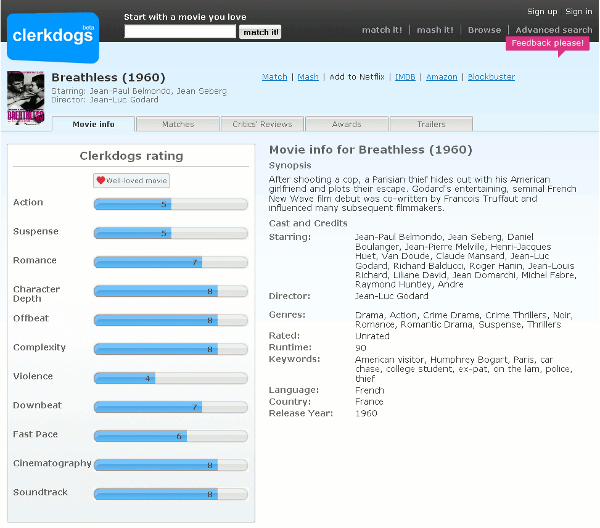The width and height of the screenshot is (600, 528).
Task: Switch to the Movie info tab
Action: 93,124
